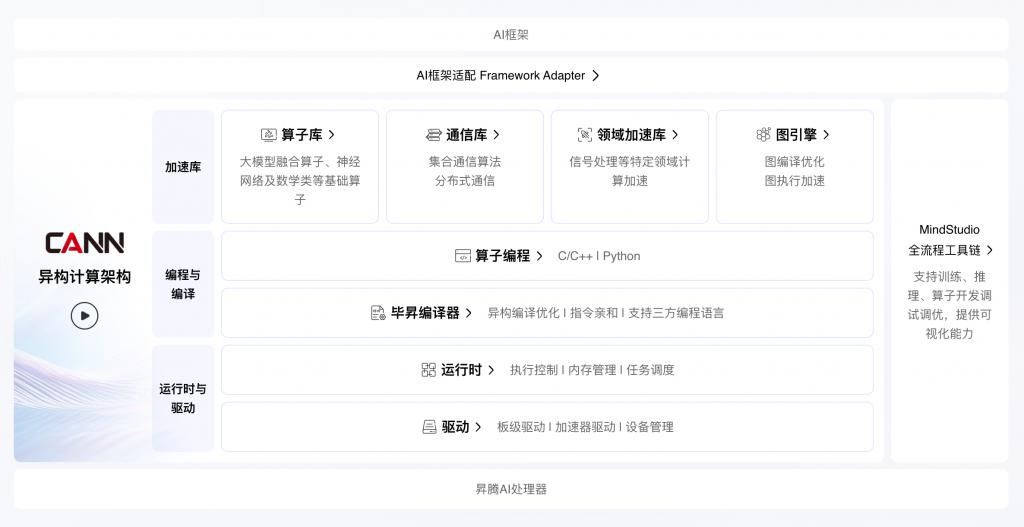Click the 算子编程 code window icon
This screenshot has height=527, width=1024.
point(462,256)
